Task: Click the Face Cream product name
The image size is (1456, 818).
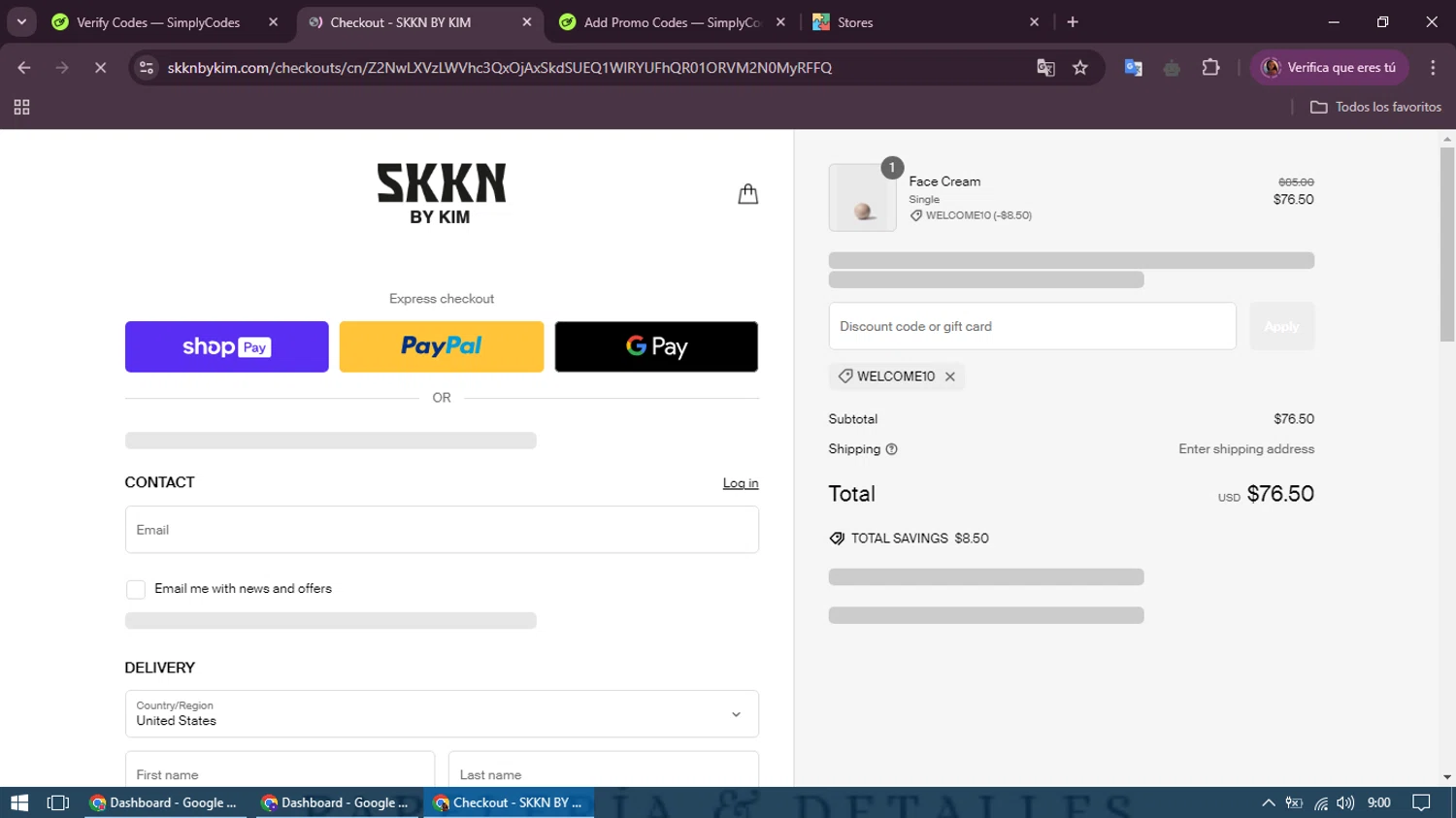Action: pyautogui.click(x=944, y=181)
